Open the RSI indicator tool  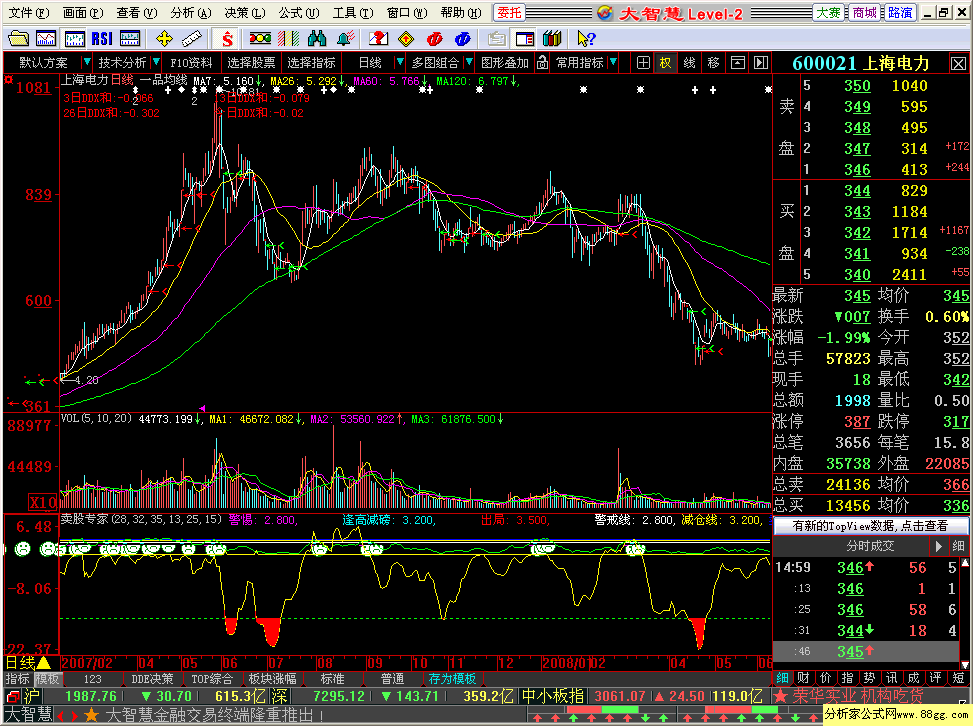click(102, 38)
